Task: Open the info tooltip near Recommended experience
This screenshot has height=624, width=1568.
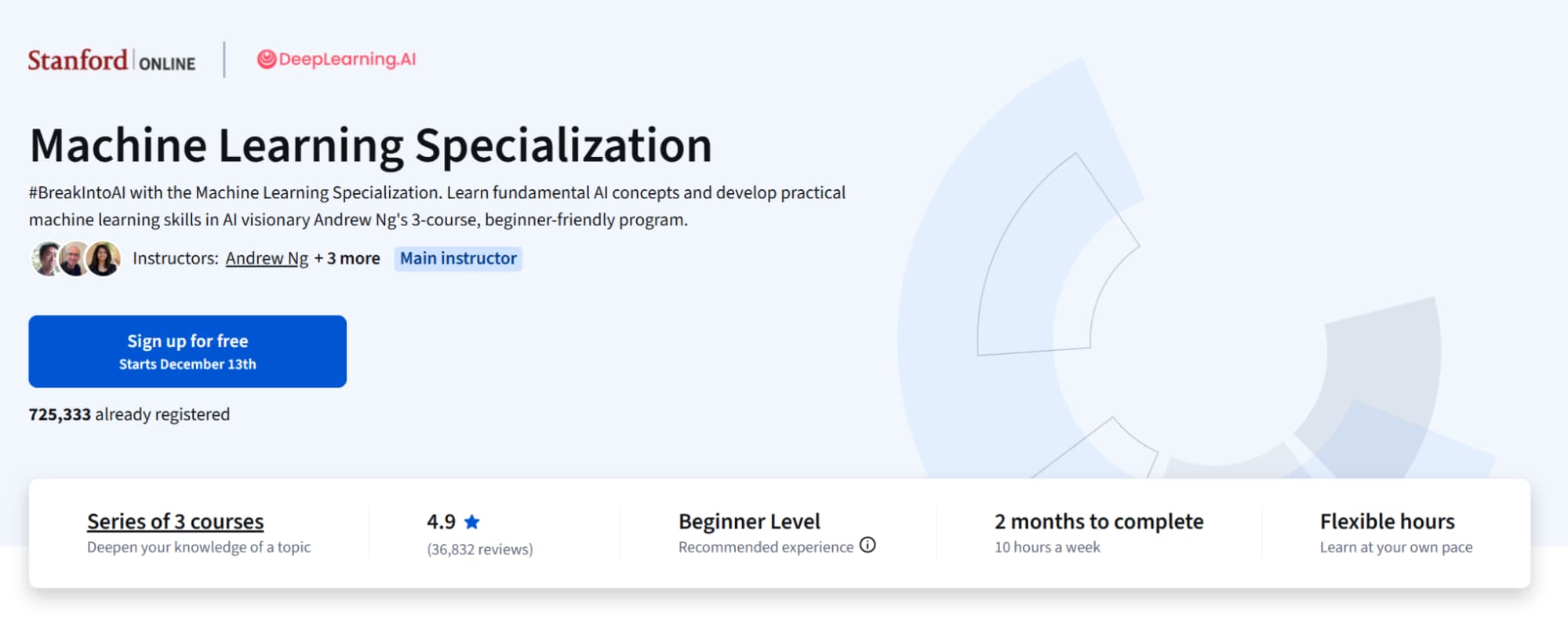Action: [x=868, y=546]
